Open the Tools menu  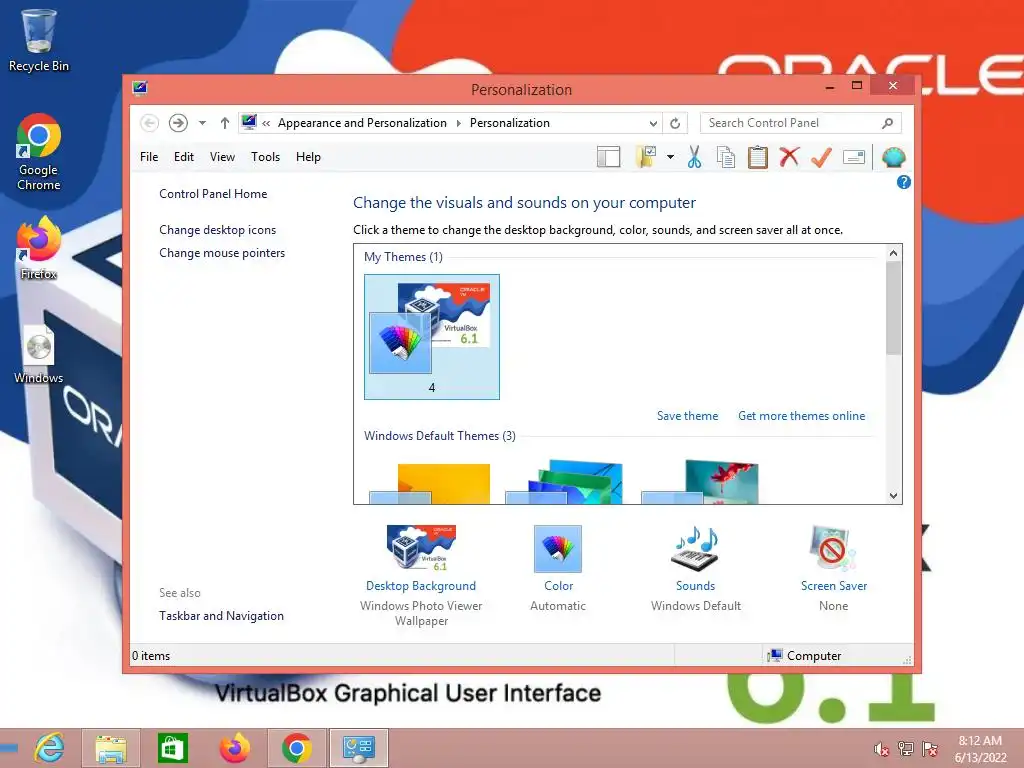click(265, 157)
